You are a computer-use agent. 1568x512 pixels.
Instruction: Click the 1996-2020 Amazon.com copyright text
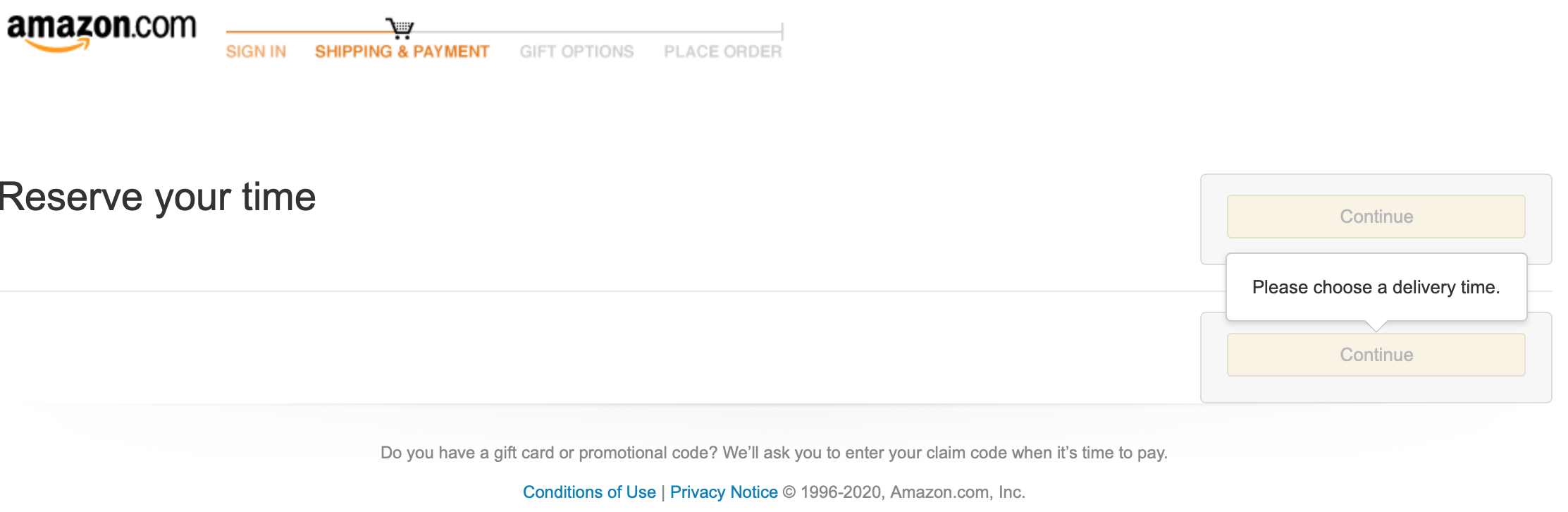pyautogui.click(x=904, y=492)
